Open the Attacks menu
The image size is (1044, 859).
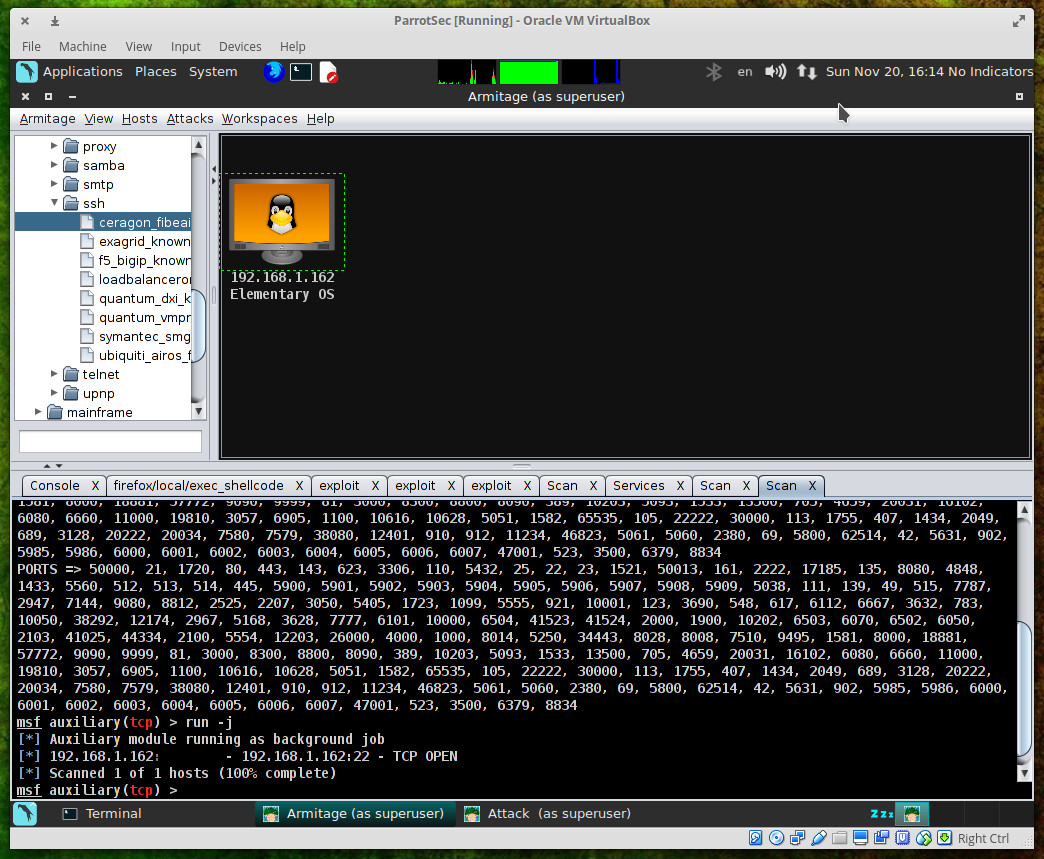click(190, 119)
